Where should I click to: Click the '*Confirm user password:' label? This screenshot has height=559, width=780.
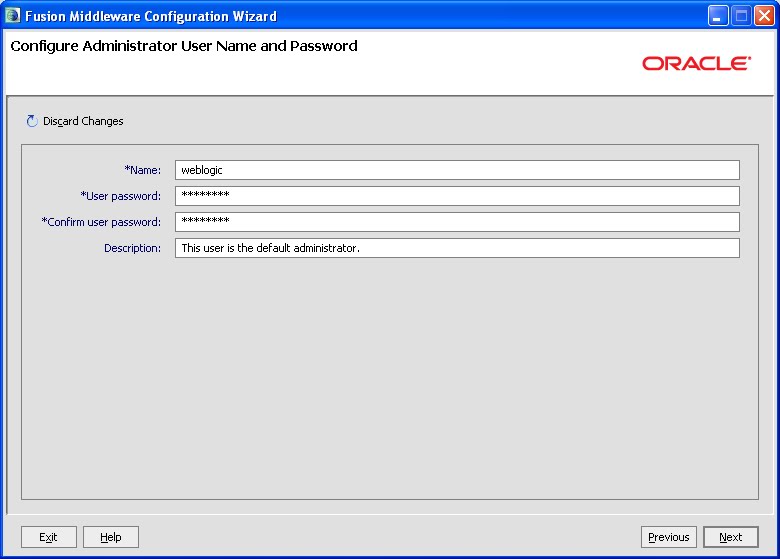101,222
